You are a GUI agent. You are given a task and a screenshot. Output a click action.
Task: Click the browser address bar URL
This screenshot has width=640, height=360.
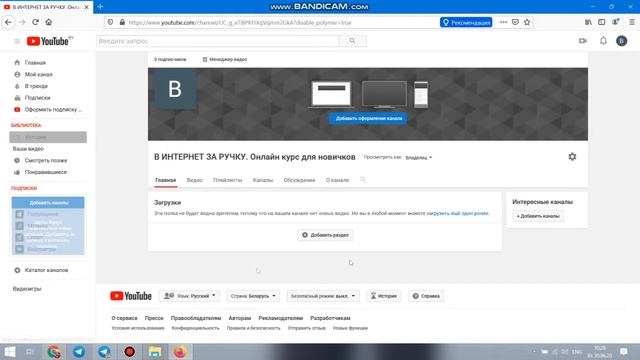pos(240,22)
